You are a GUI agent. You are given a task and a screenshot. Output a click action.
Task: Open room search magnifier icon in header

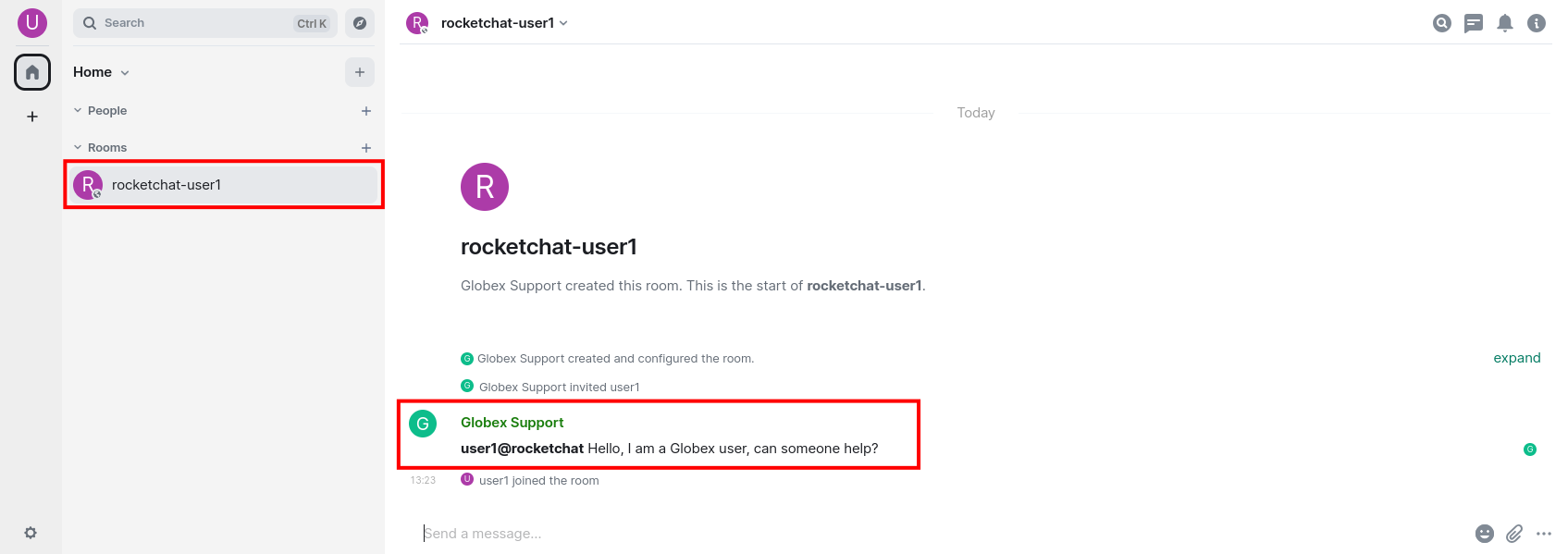tap(1442, 23)
